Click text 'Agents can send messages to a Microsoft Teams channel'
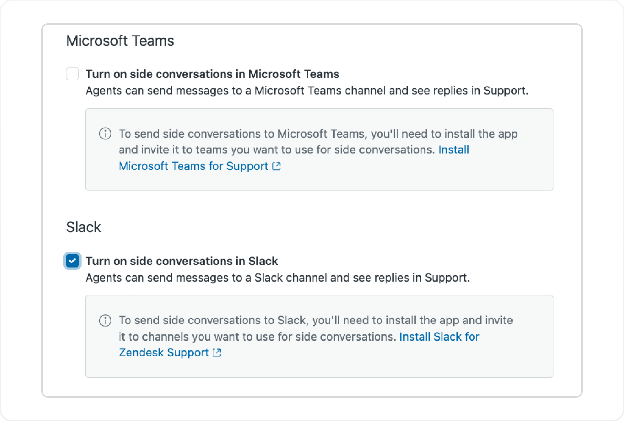Image resolution: width=624 pixels, height=421 pixels. click(236, 91)
